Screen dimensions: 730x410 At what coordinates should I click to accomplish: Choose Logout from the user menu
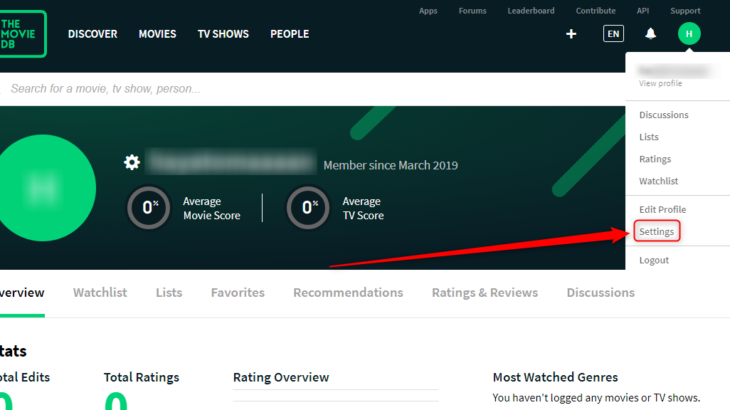coord(654,260)
